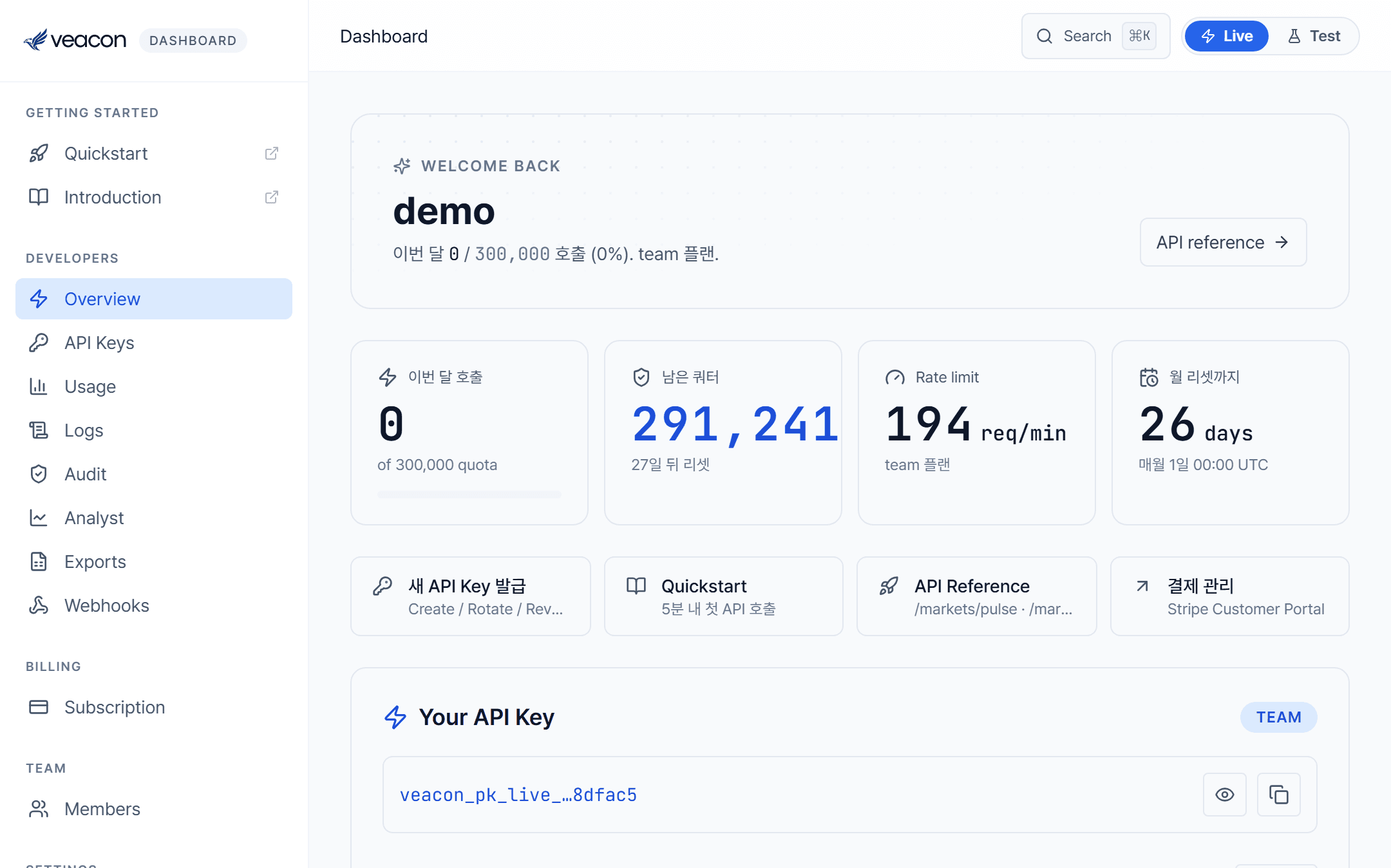Click the ⌘K shortcut hint
The height and width of the screenshot is (868, 1391).
[x=1139, y=36]
